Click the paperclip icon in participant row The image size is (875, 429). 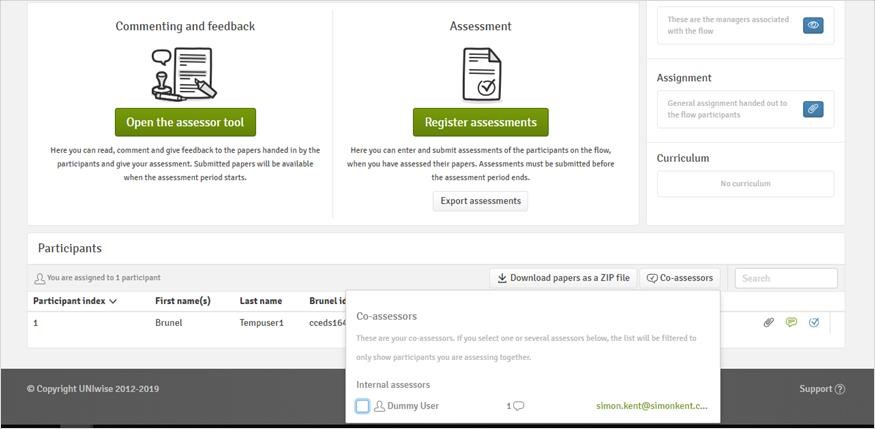point(768,323)
